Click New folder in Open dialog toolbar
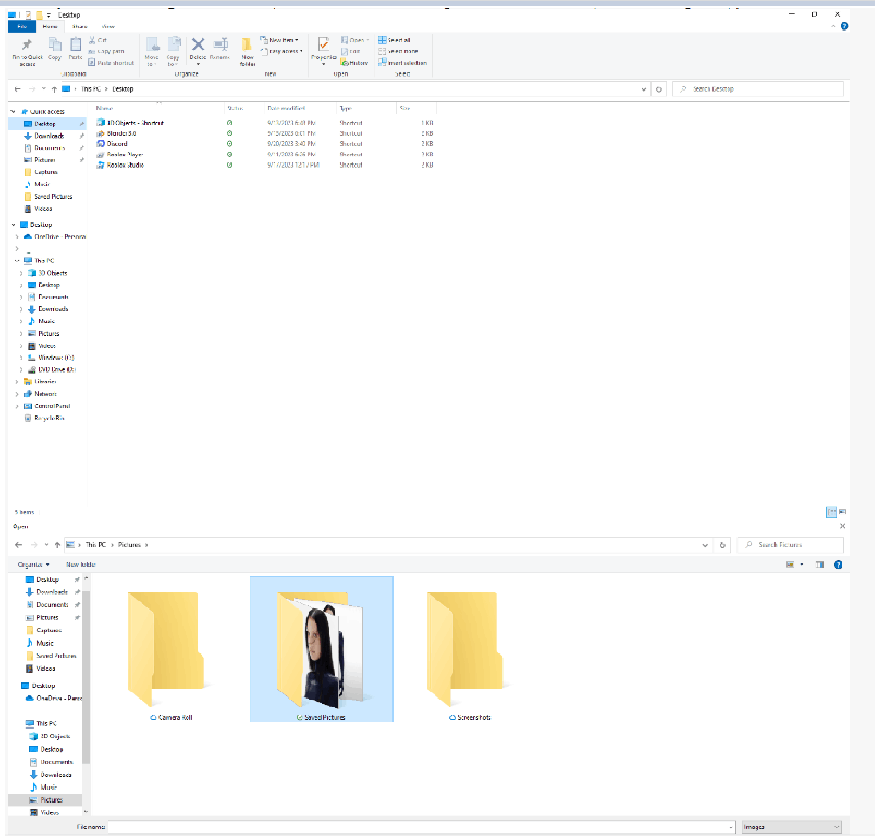875x836 pixels. point(80,565)
